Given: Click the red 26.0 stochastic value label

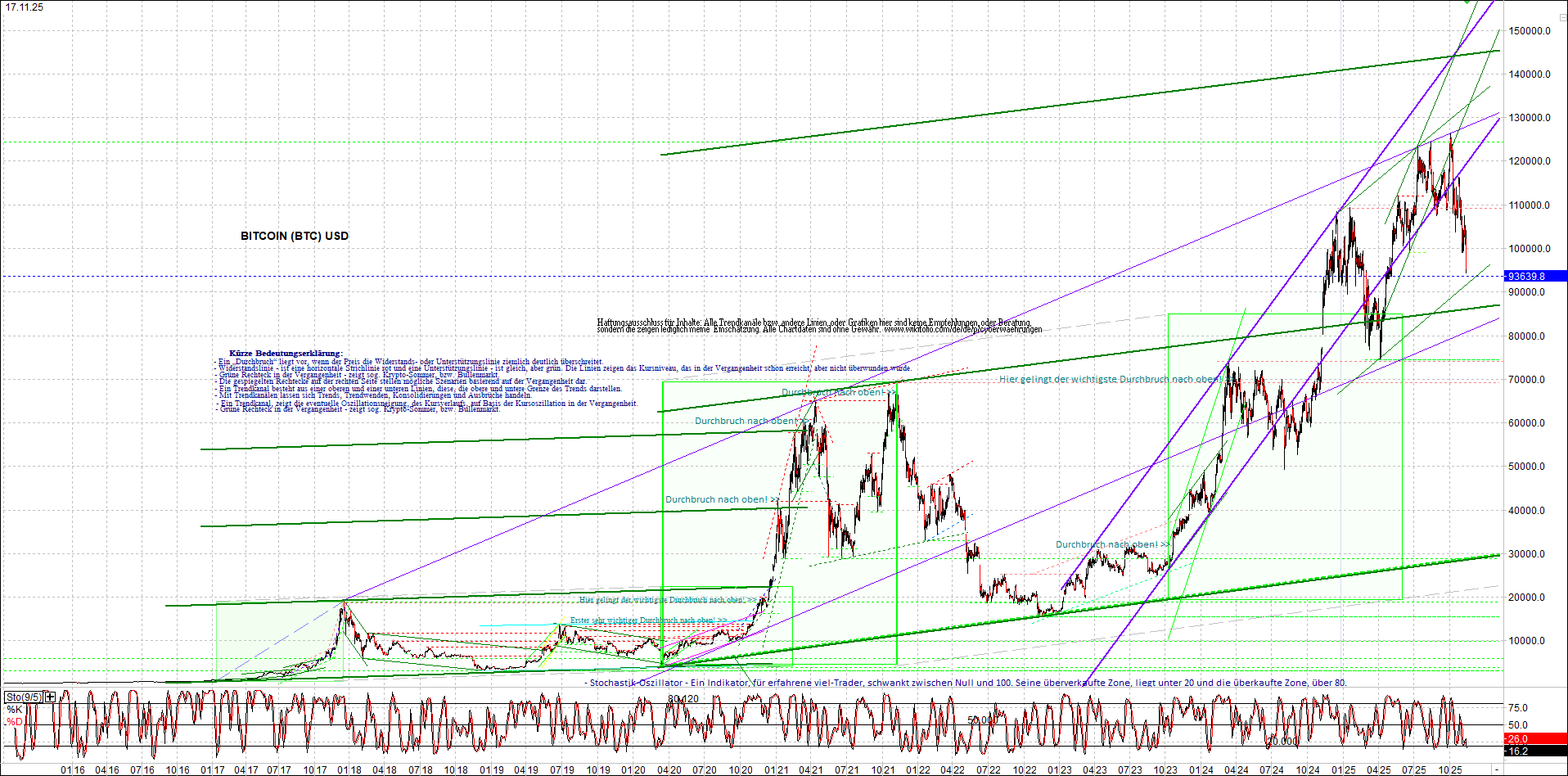Looking at the screenshot, I should (x=1519, y=738).
